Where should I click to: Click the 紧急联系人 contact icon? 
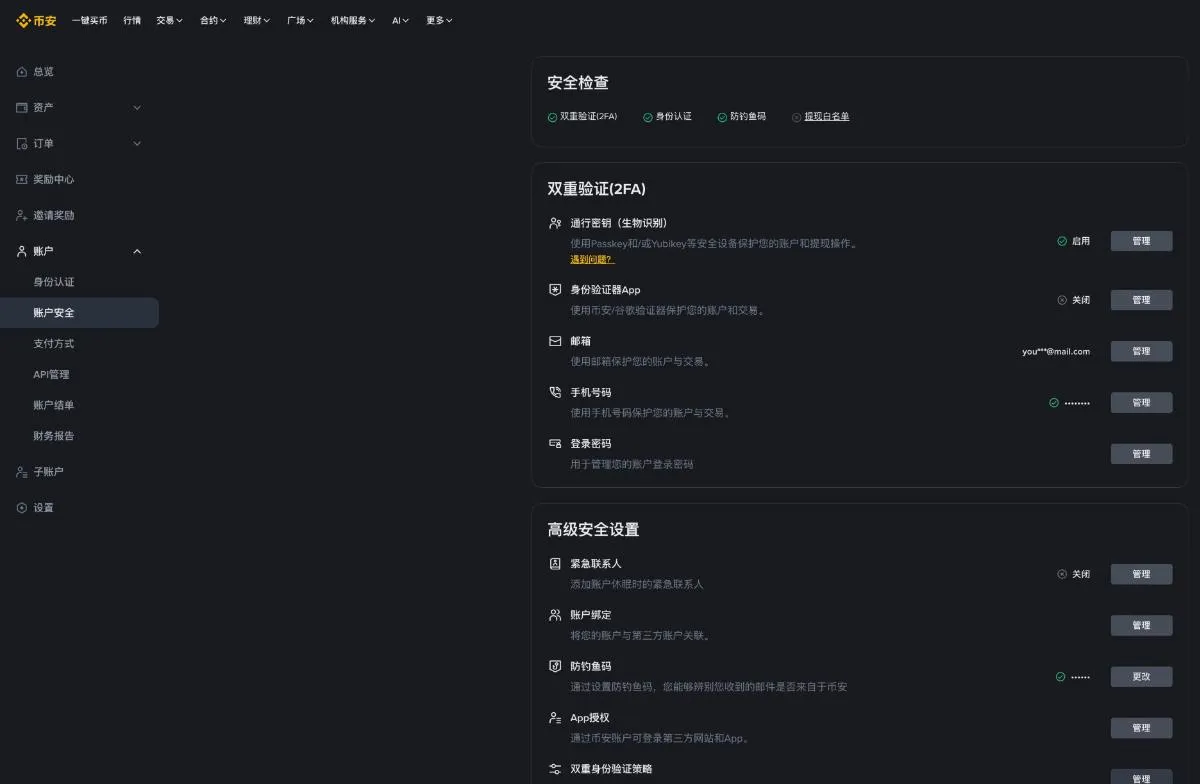[555, 563]
